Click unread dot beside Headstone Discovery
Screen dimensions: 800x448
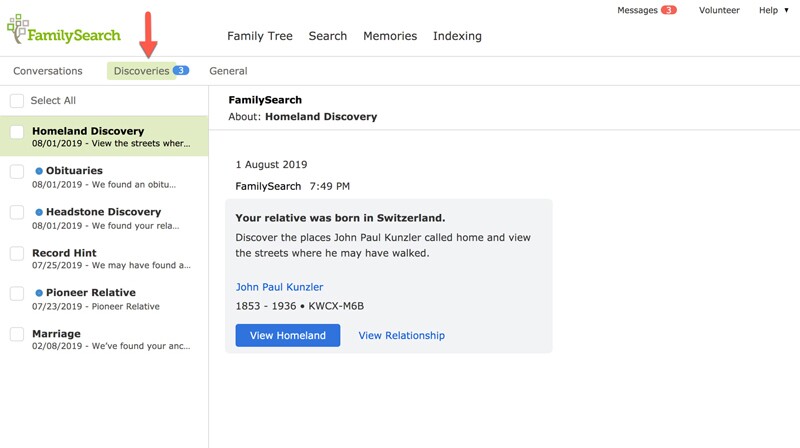(39, 212)
